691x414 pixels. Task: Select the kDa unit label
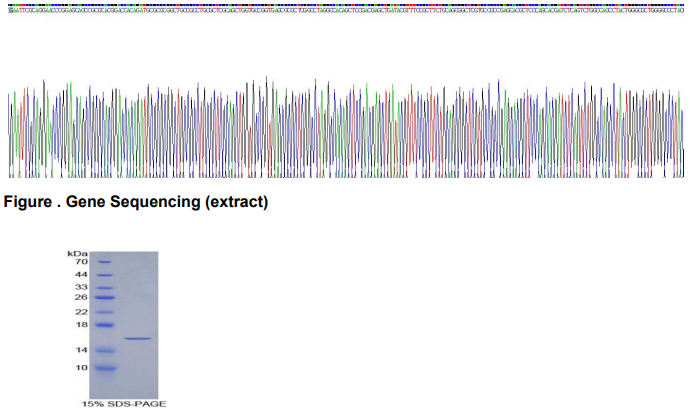(78, 254)
